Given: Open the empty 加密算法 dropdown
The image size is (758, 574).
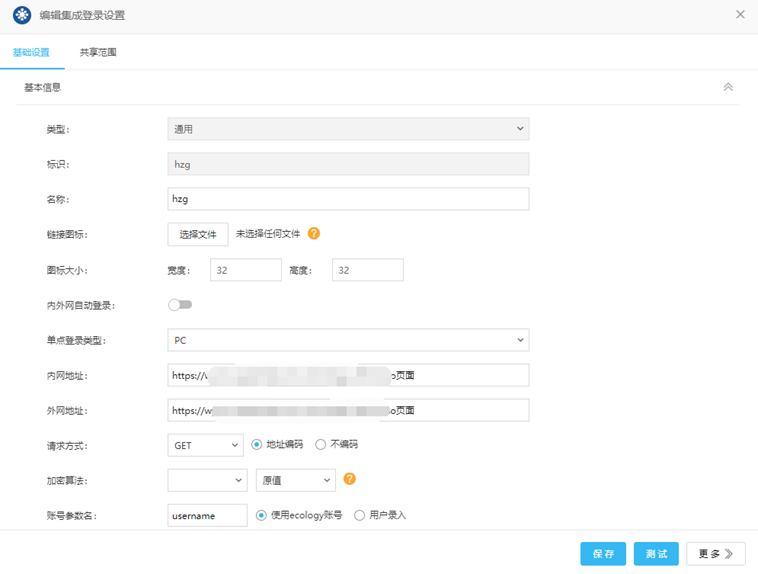Looking at the screenshot, I should (x=207, y=480).
